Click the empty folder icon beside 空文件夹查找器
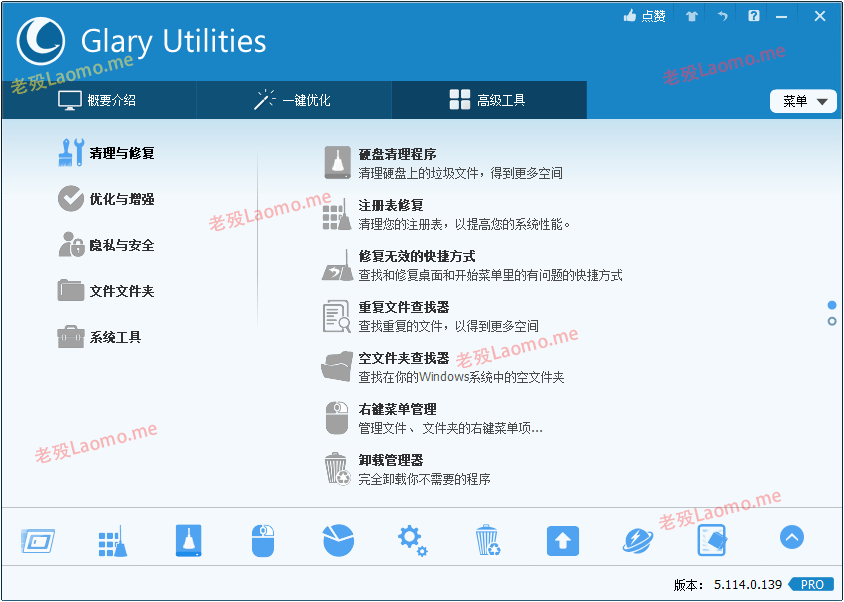This screenshot has height=602, width=844. (337, 367)
